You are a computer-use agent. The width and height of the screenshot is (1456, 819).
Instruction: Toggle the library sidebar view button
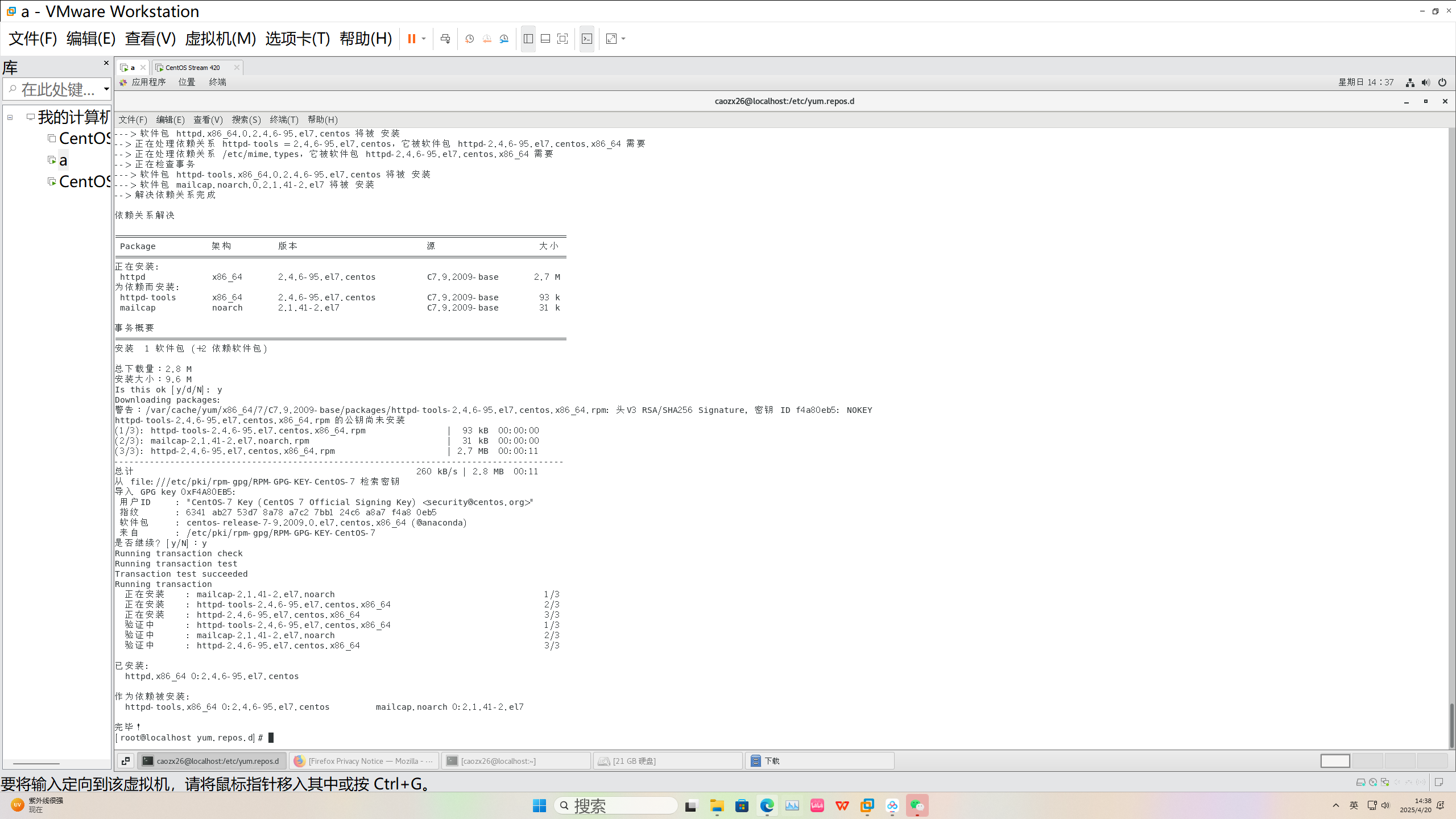click(x=528, y=39)
